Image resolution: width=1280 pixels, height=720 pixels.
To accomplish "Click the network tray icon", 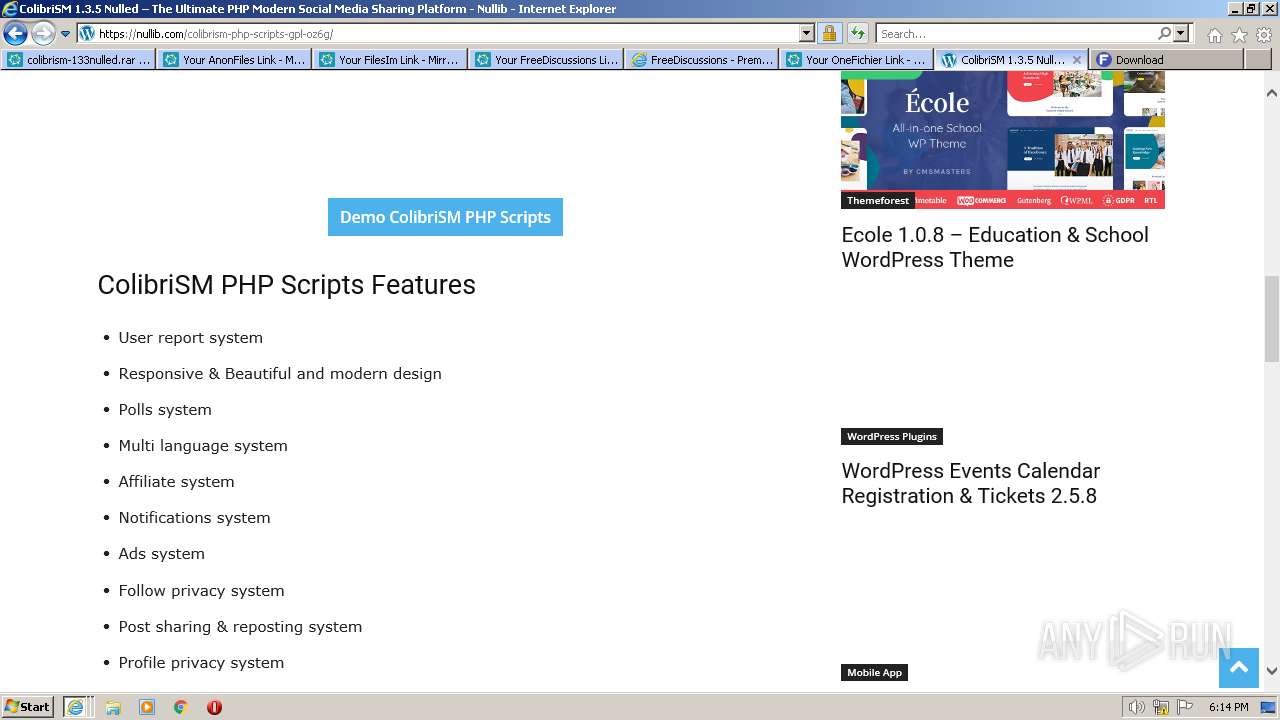I will [1161, 707].
